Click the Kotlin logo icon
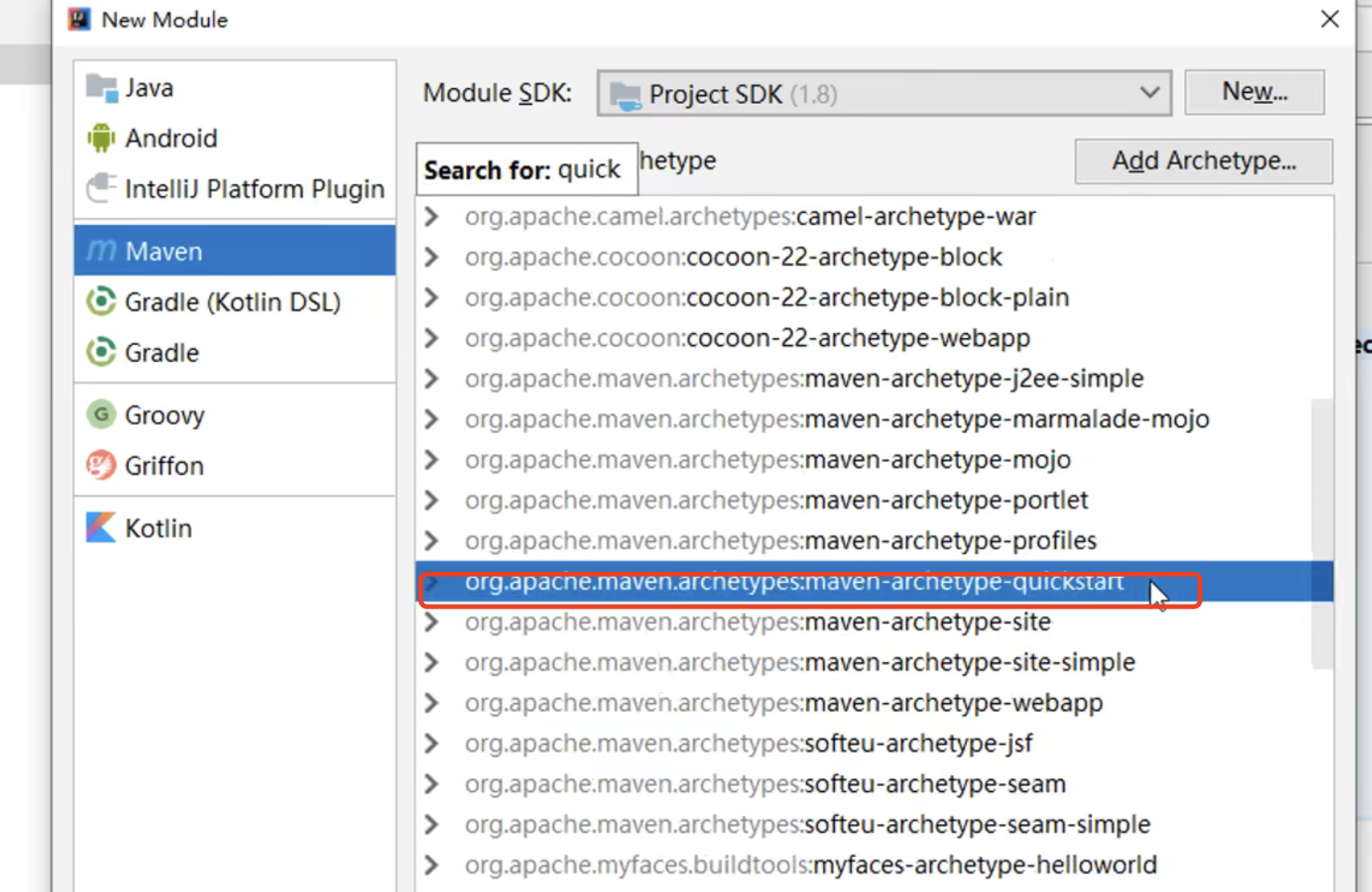 pos(101,528)
